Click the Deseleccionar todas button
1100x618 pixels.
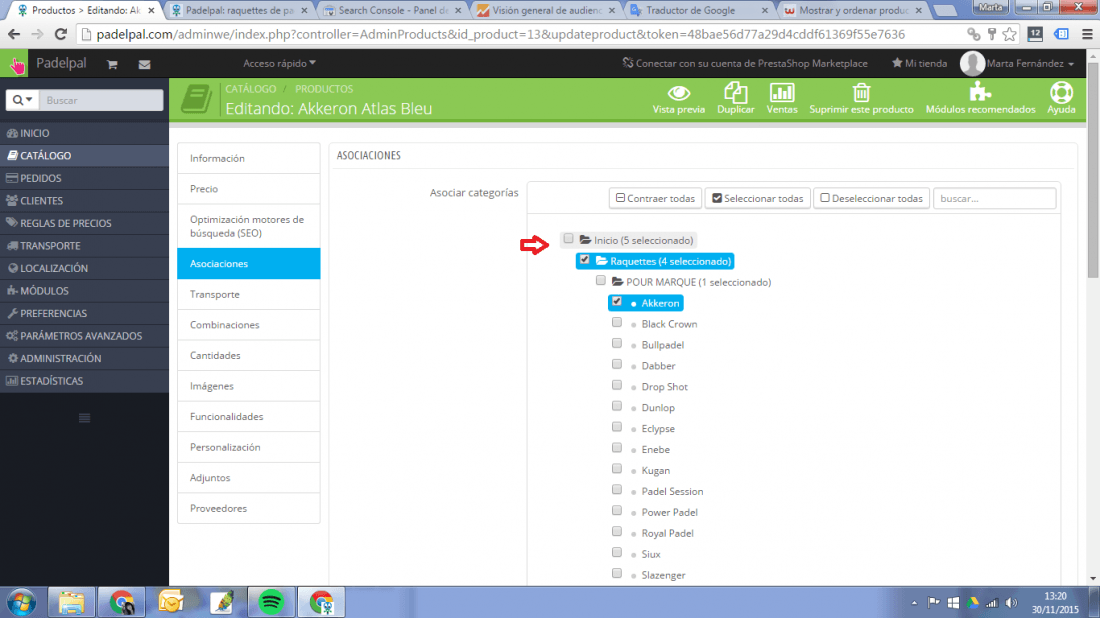[871, 199]
